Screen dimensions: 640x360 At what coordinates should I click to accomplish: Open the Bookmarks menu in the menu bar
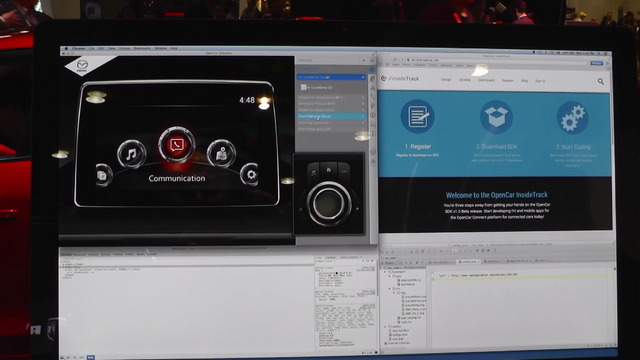[x=142, y=48]
